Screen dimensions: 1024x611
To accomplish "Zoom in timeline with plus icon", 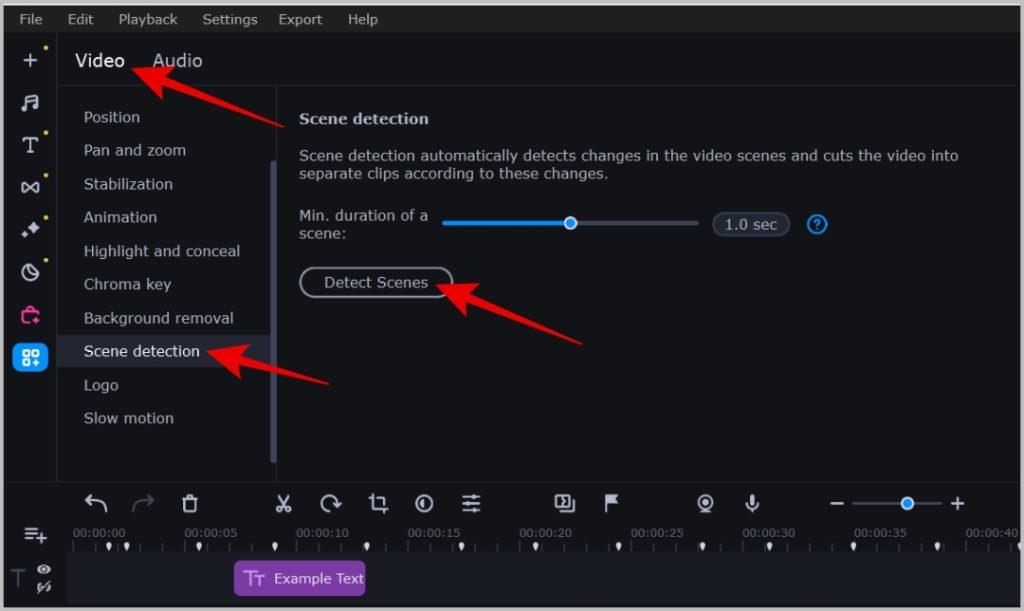I will coord(957,503).
